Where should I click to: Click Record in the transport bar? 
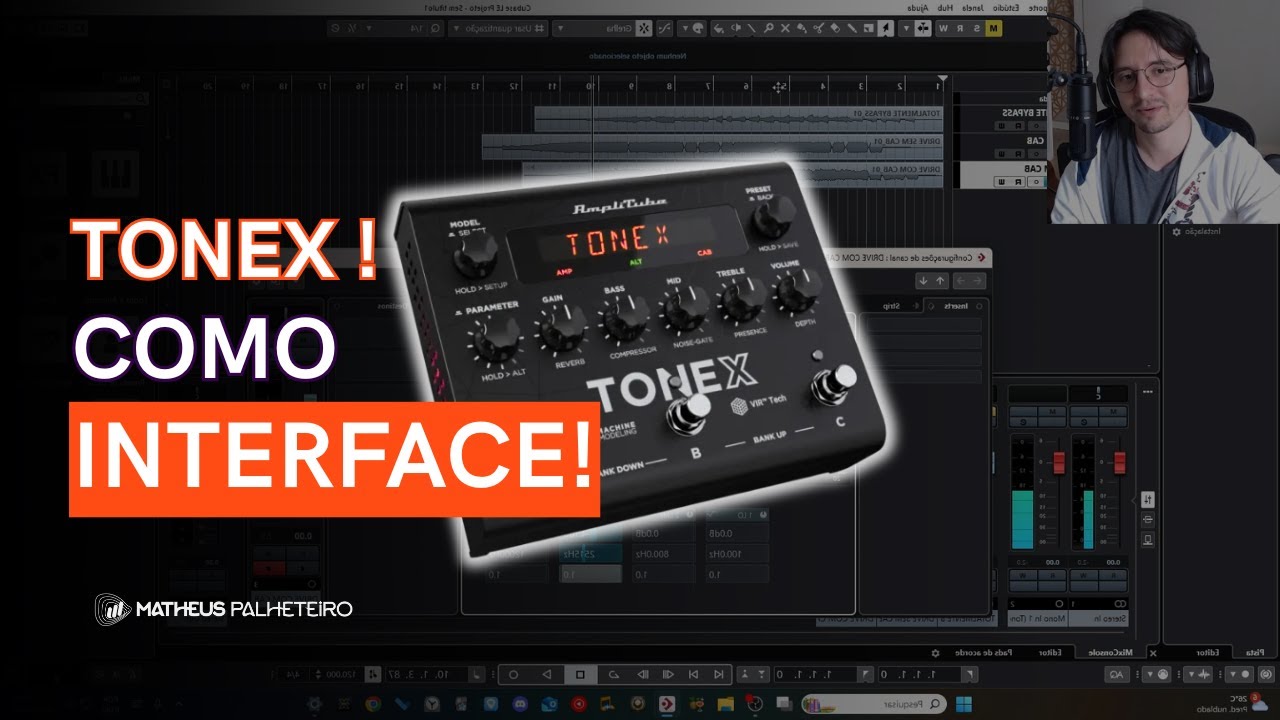[513, 674]
